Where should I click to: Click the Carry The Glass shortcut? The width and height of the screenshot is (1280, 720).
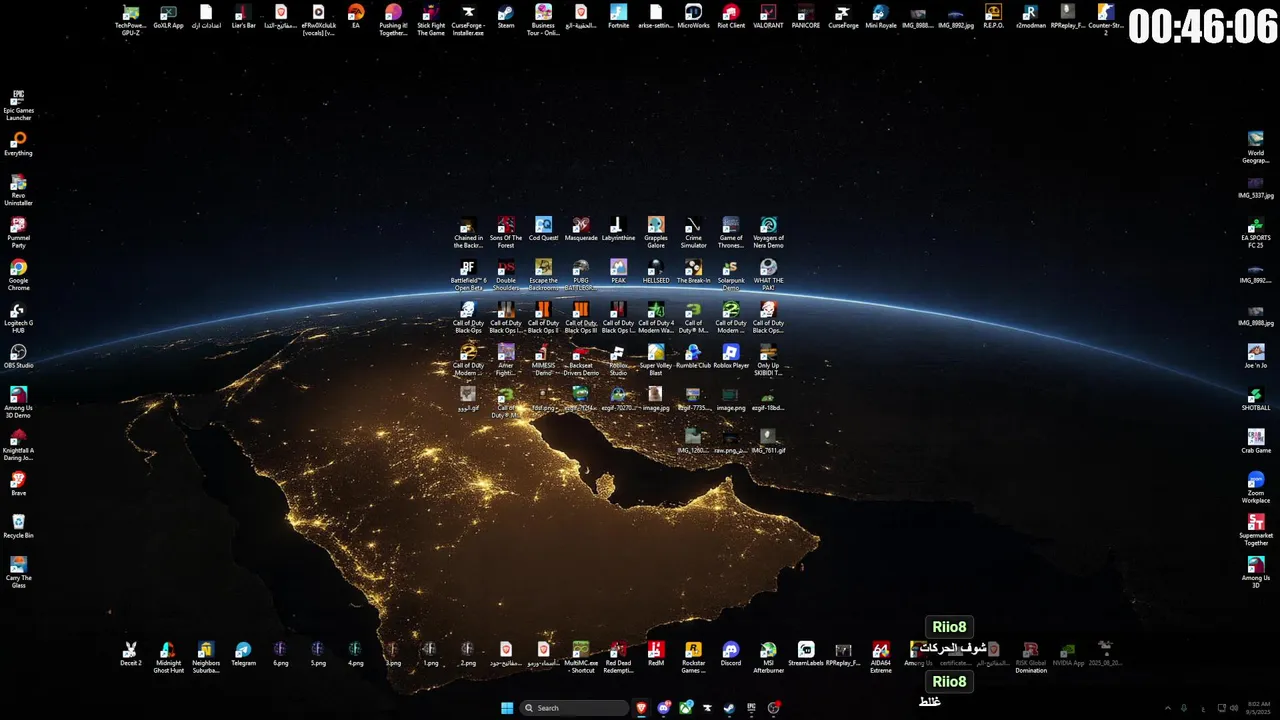(x=18, y=572)
